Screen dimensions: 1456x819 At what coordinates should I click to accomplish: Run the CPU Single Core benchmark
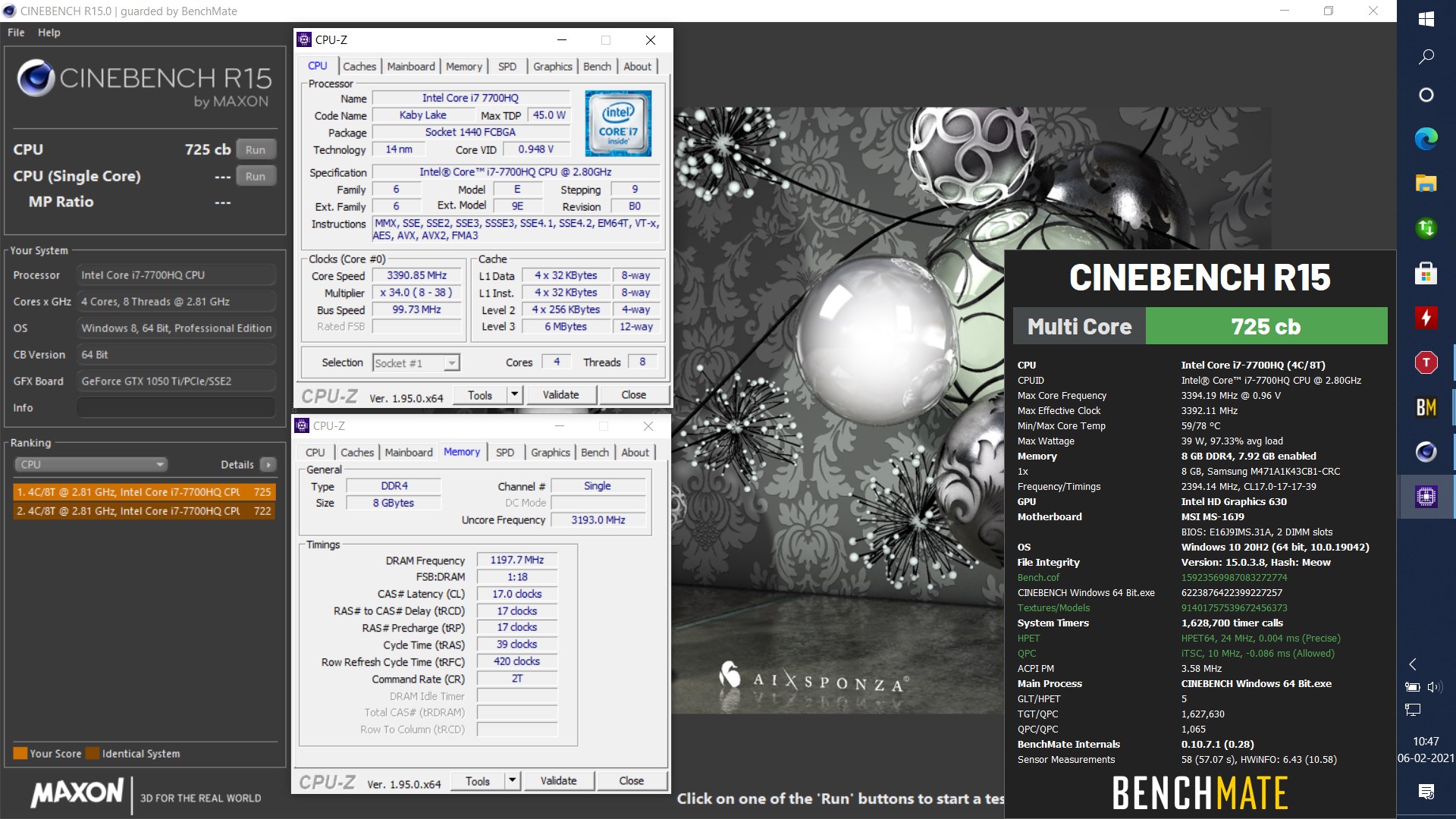pyautogui.click(x=256, y=176)
